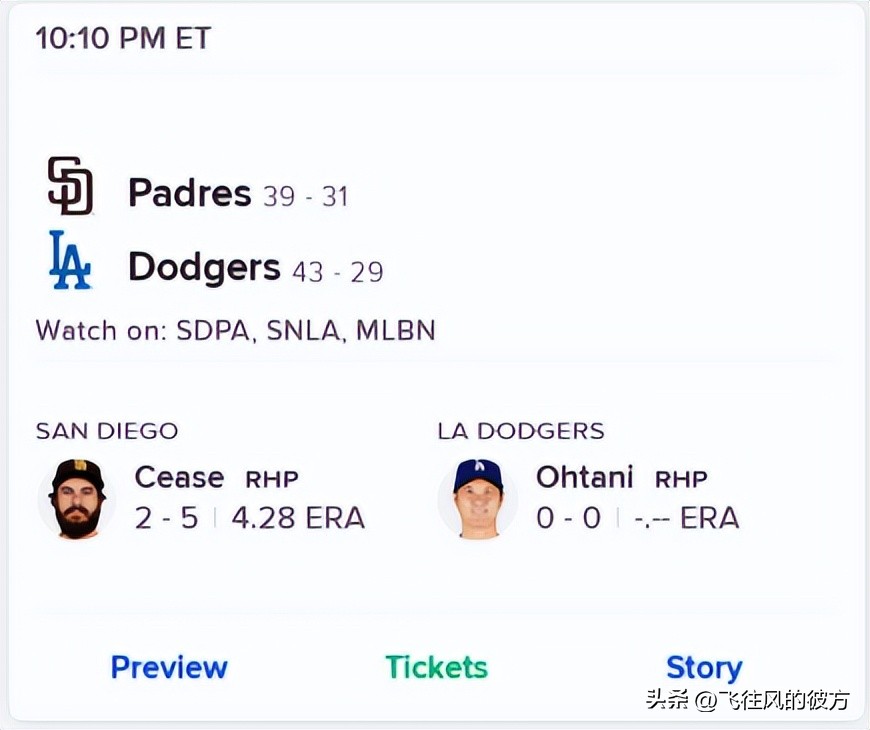The height and width of the screenshot is (730, 870).
Task: Click the LA DODGERS pitcher heading
Action: click(521, 431)
